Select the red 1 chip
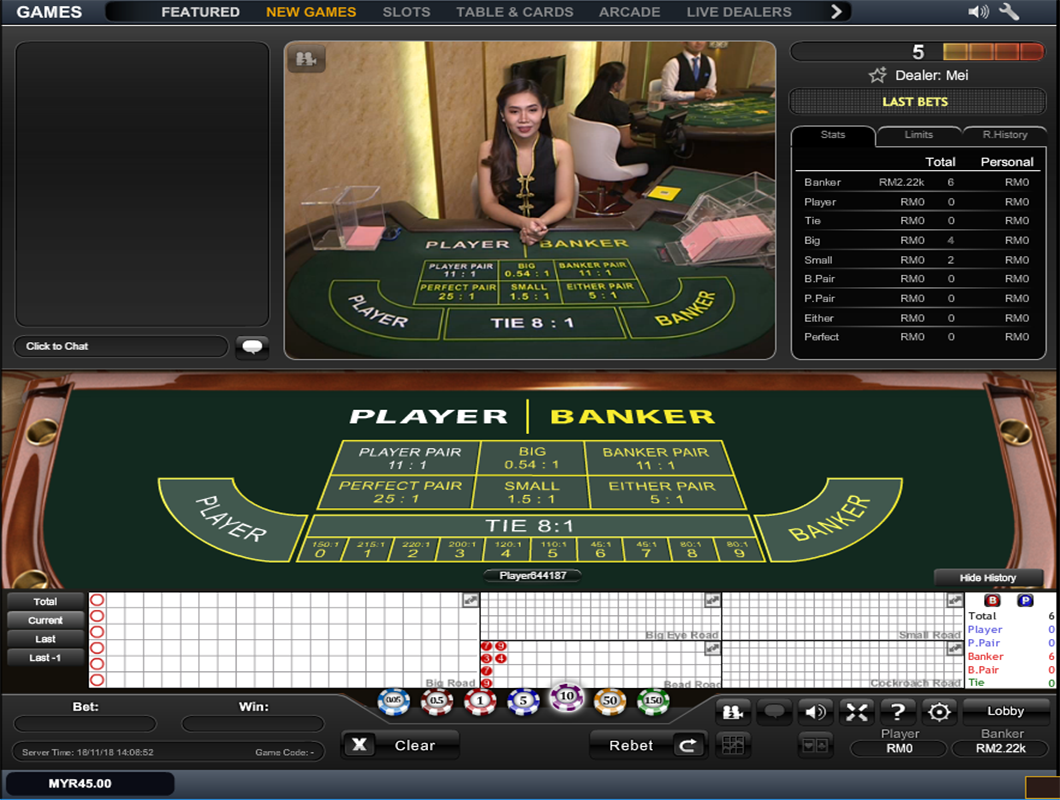The width and height of the screenshot is (1060, 800). [x=479, y=702]
